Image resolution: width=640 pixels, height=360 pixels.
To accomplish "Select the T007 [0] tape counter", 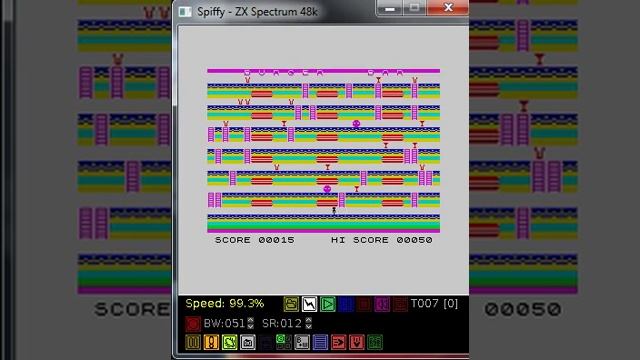I will tap(434, 304).
